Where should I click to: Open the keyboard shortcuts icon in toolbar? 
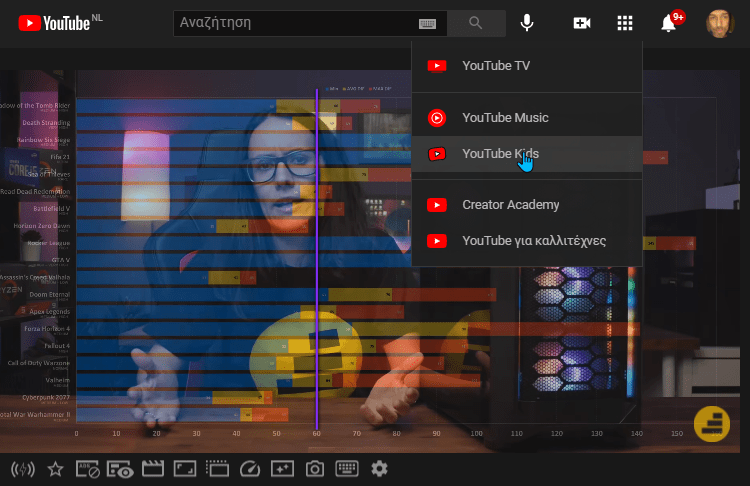347,469
